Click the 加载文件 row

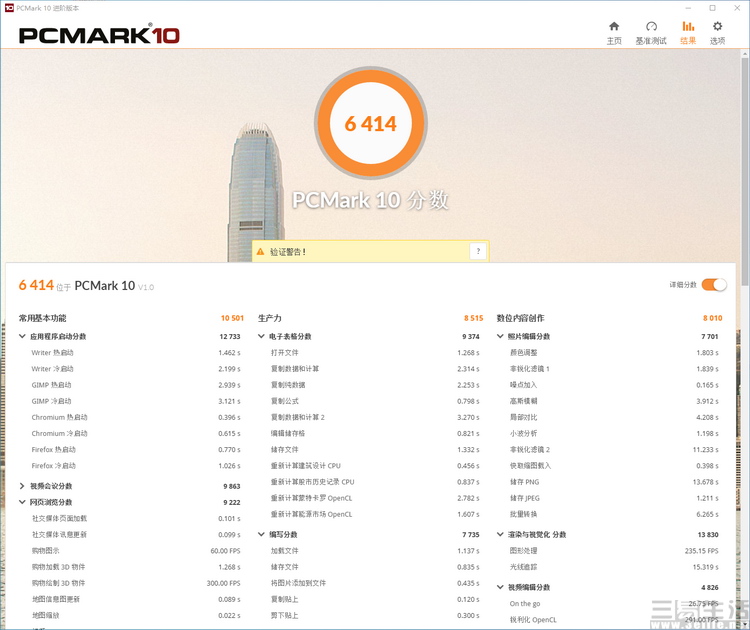[x=375, y=551]
